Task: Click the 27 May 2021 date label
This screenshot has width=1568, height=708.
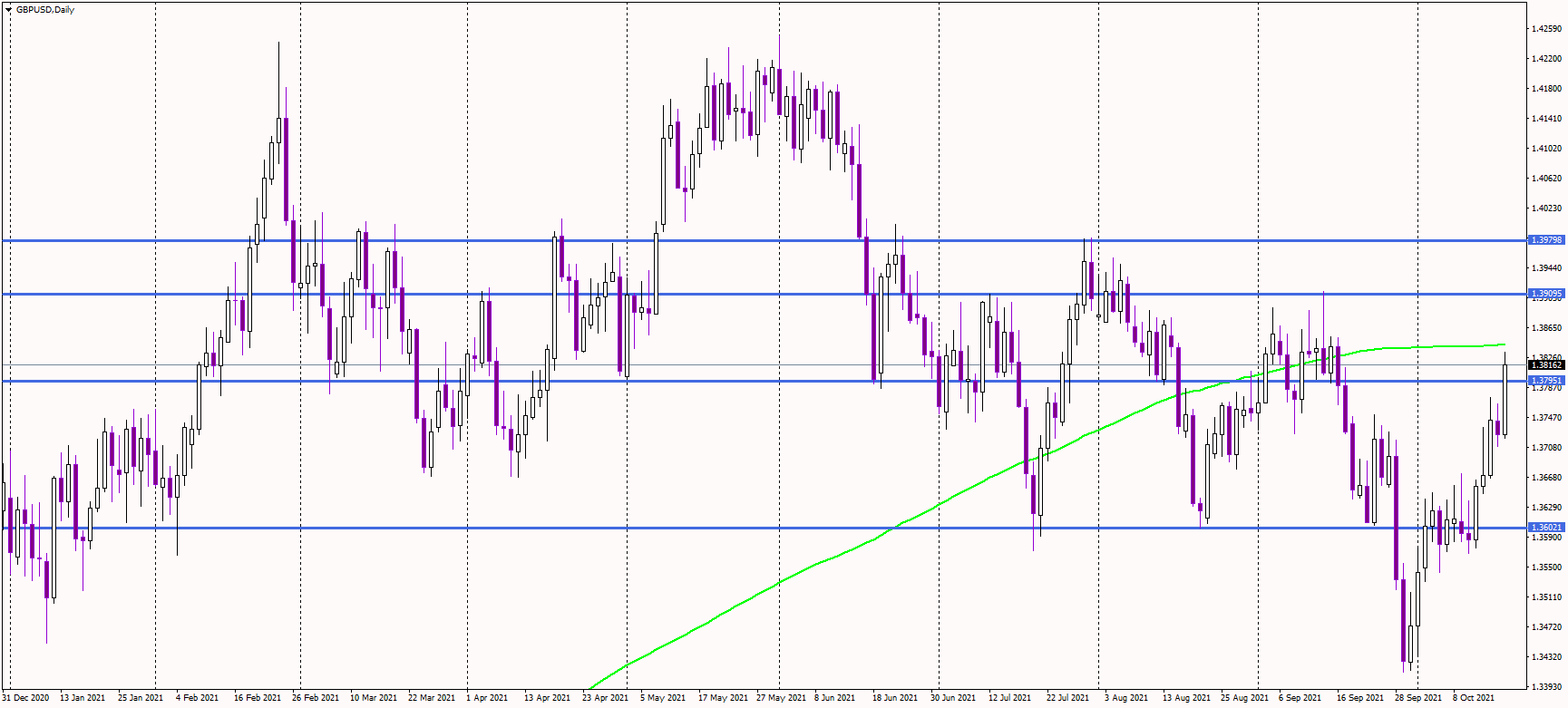Action: [781, 698]
